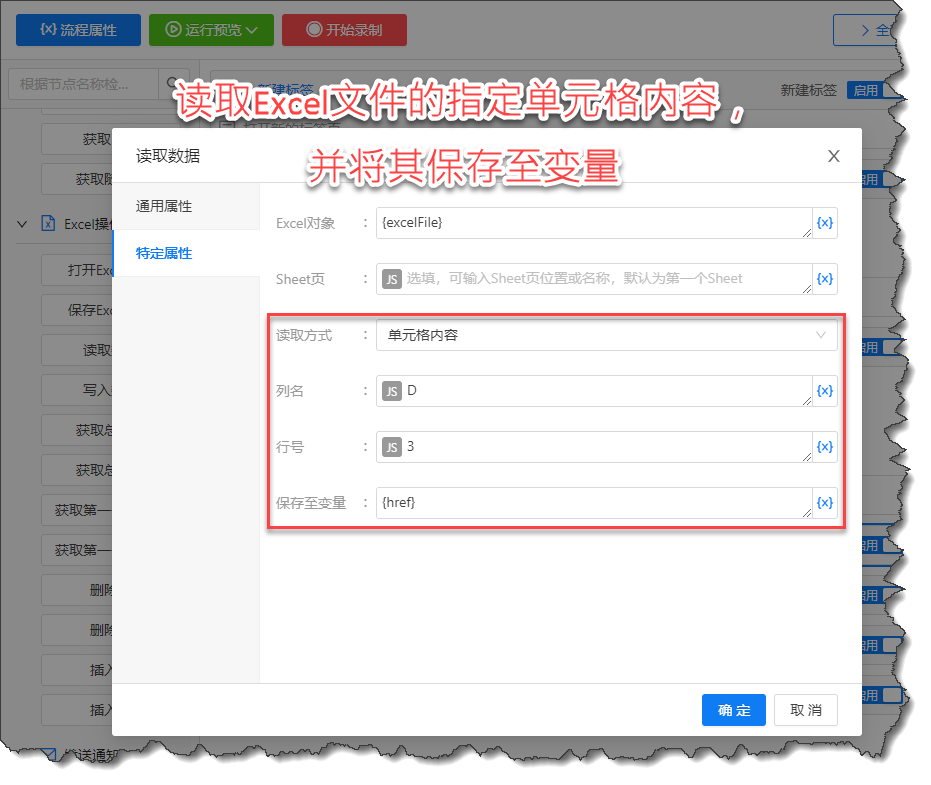The image size is (931, 785).
Task: Click the 列名 field label
Action: click(290, 391)
